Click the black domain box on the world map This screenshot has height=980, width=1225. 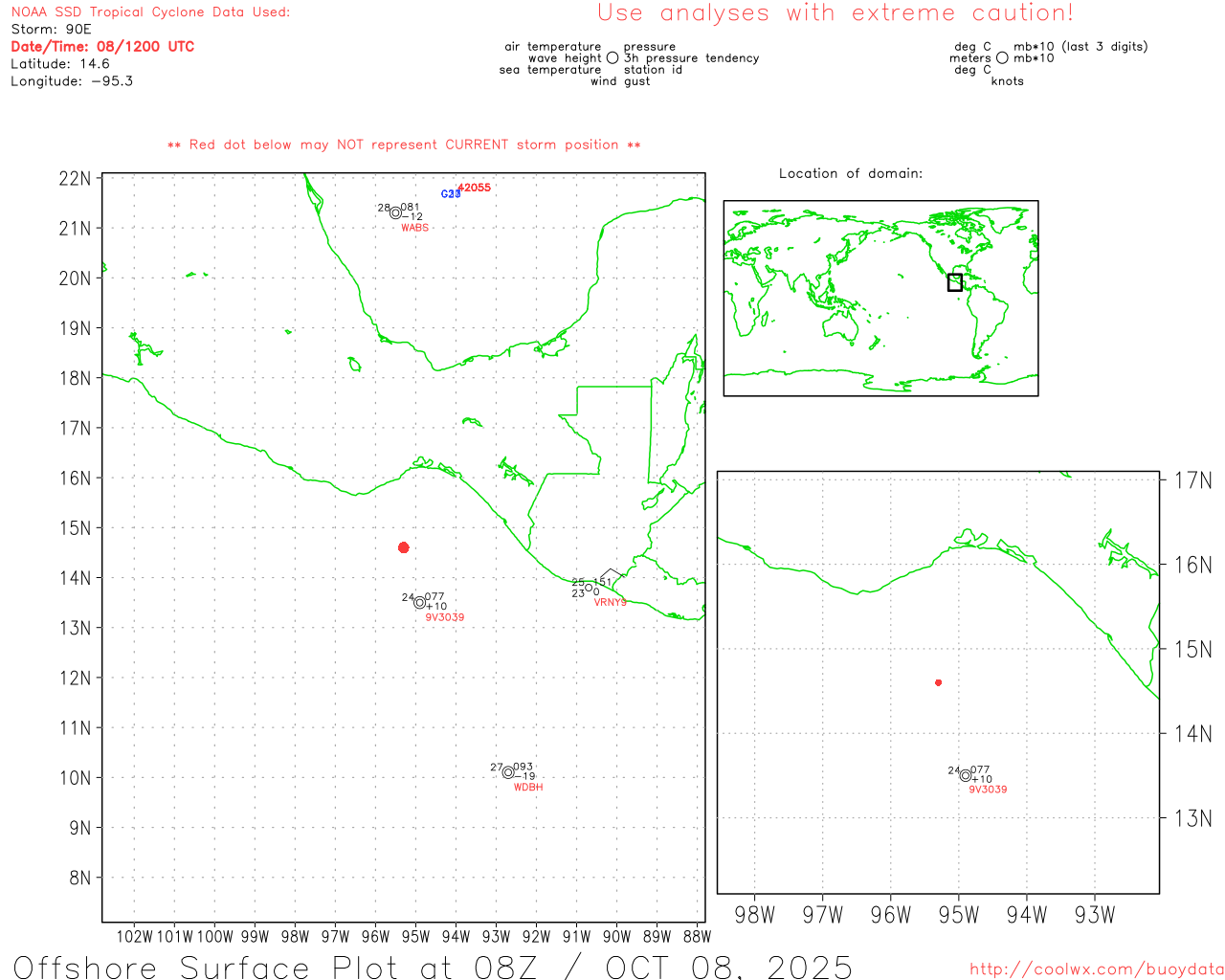[955, 282]
